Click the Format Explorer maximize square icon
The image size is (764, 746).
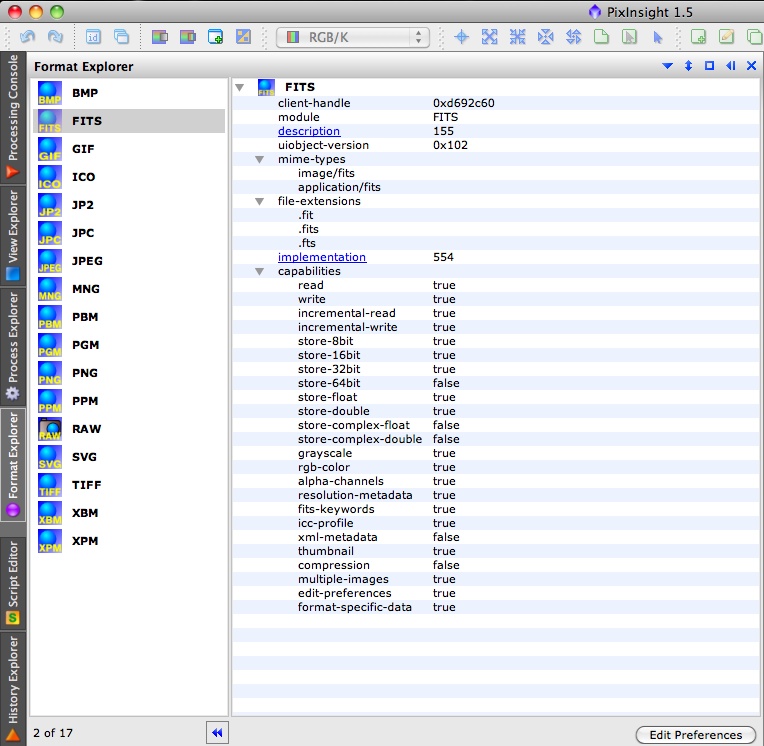[709, 66]
